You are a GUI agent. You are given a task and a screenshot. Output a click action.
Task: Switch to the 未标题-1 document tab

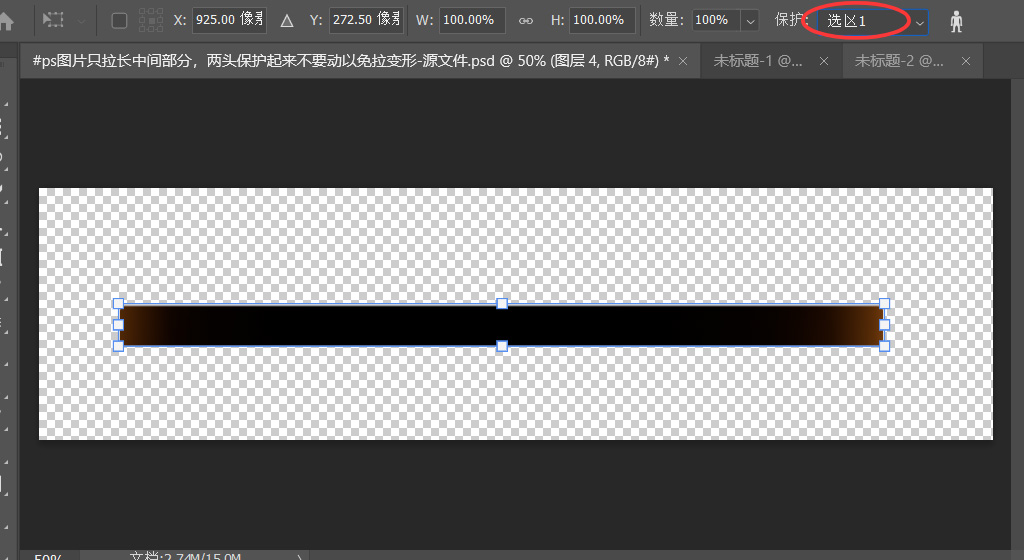(758, 61)
